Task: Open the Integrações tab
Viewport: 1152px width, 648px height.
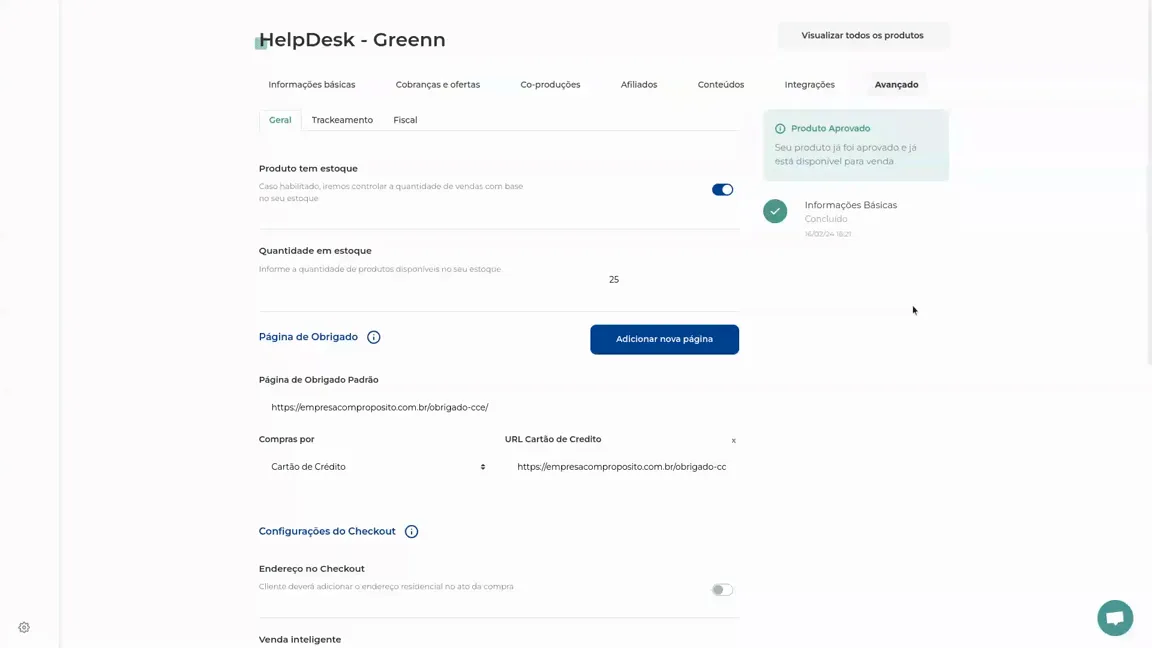Action: [x=810, y=84]
